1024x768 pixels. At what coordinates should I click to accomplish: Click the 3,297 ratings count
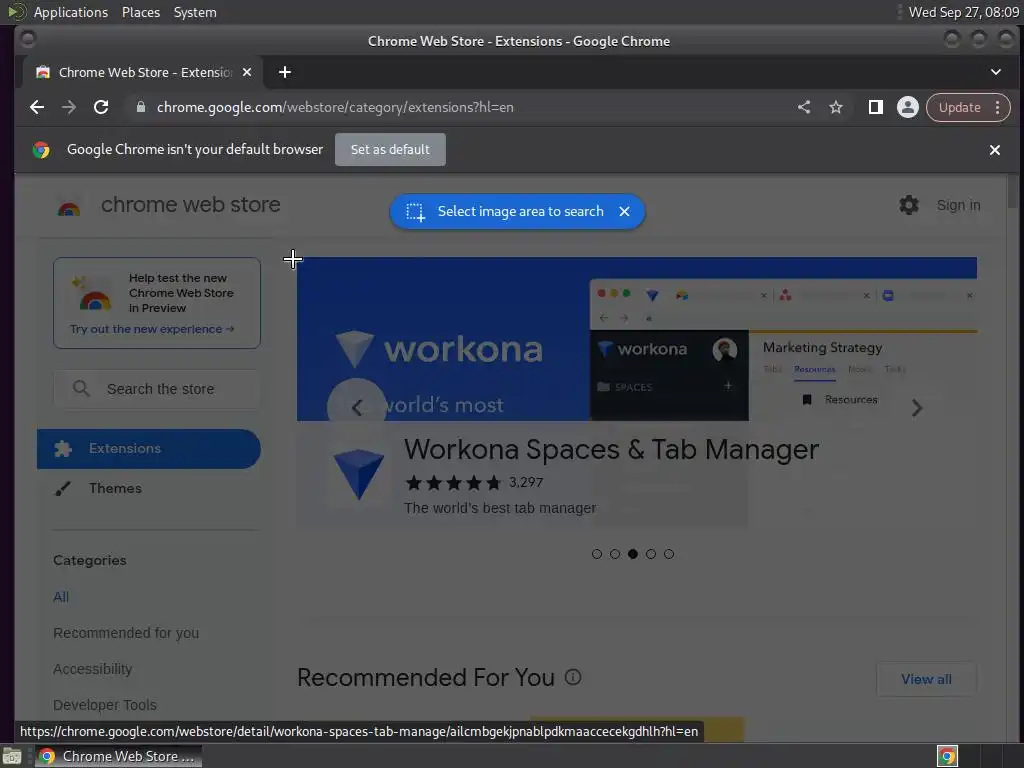(526, 483)
